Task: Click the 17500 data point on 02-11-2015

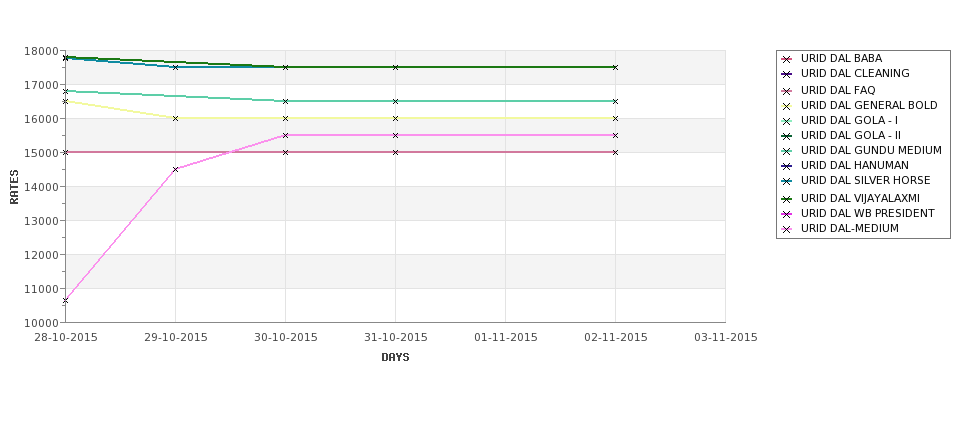Action: [616, 67]
